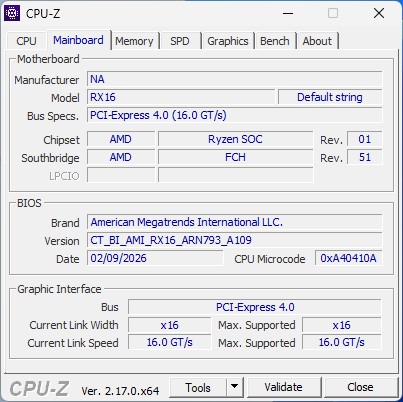Click the BIOS brand American Megatrends field
The width and height of the screenshot is (403, 402).
click(x=235, y=222)
